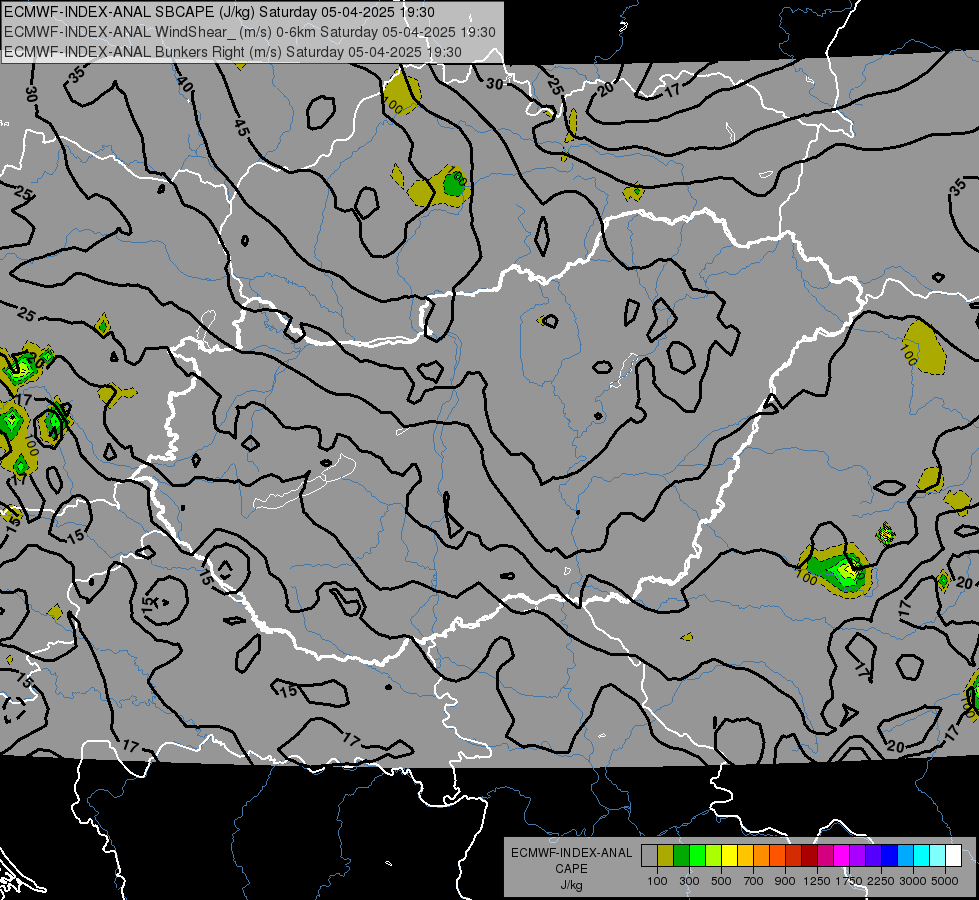Image resolution: width=979 pixels, height=900 pixels.
Task: Pick the purple legend swatch
Action: pos(857,855)
